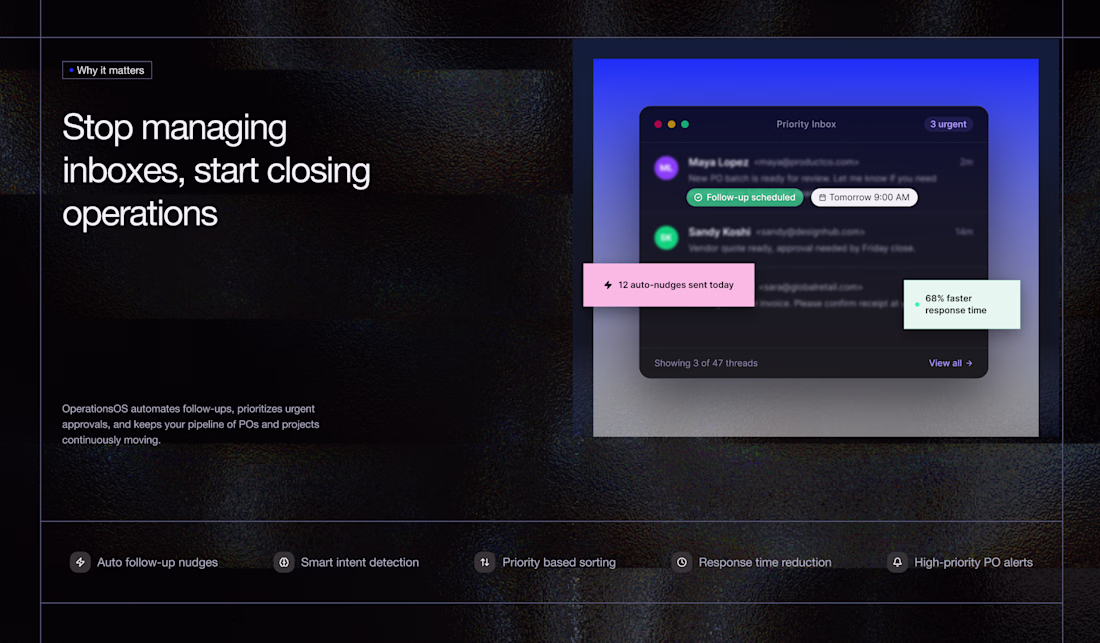
Task: Click Sandy Koshi's green avatar
Action: point(666,237)
